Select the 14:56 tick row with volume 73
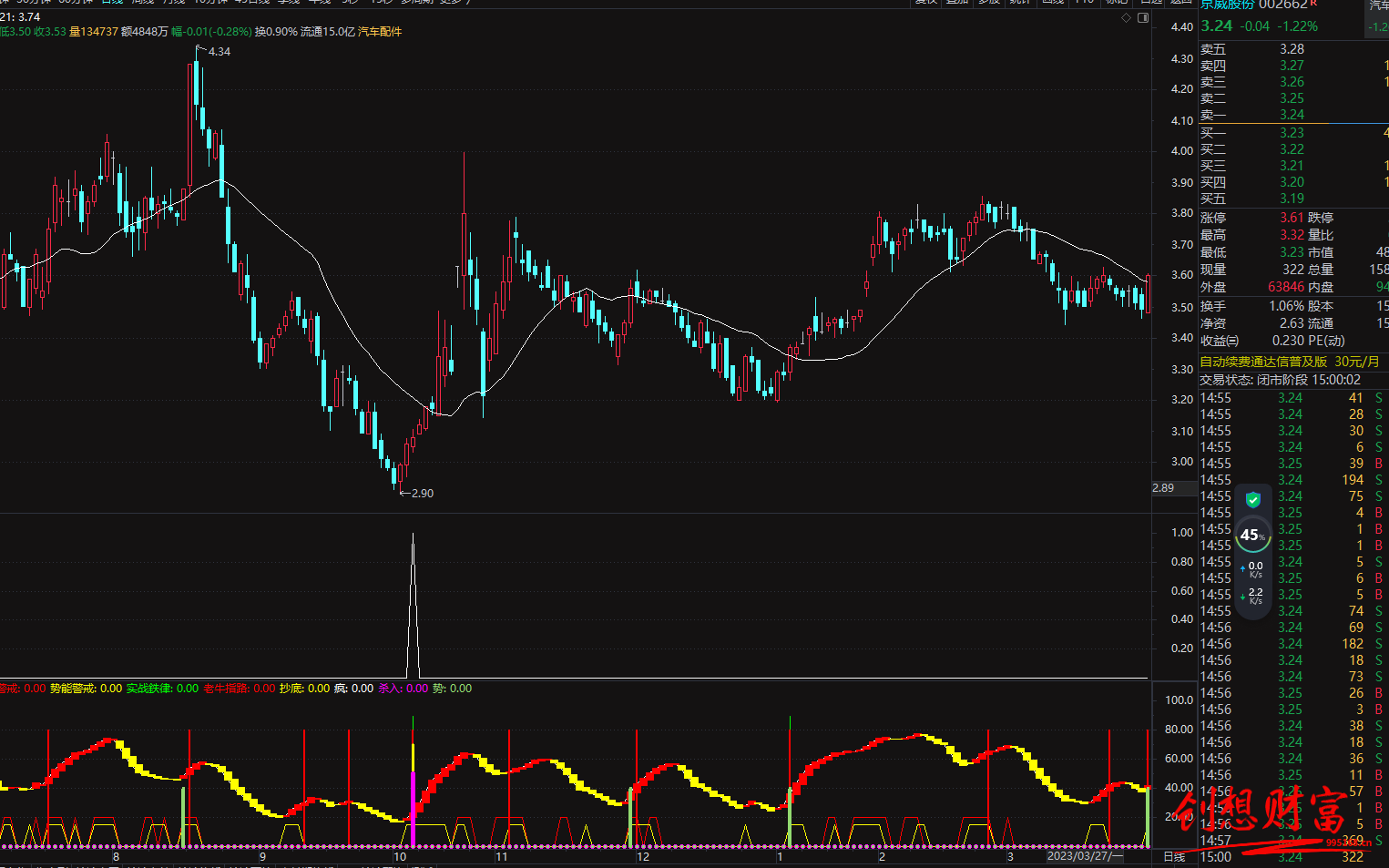 click(1293, 677)
